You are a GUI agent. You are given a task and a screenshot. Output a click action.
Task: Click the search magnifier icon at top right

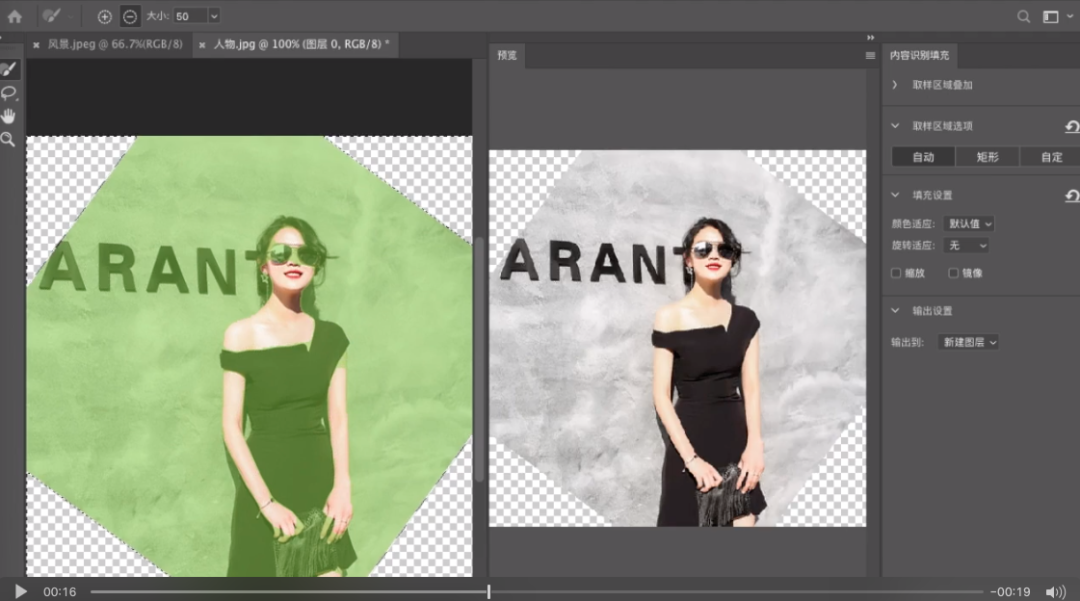[x=1024, y=16]
